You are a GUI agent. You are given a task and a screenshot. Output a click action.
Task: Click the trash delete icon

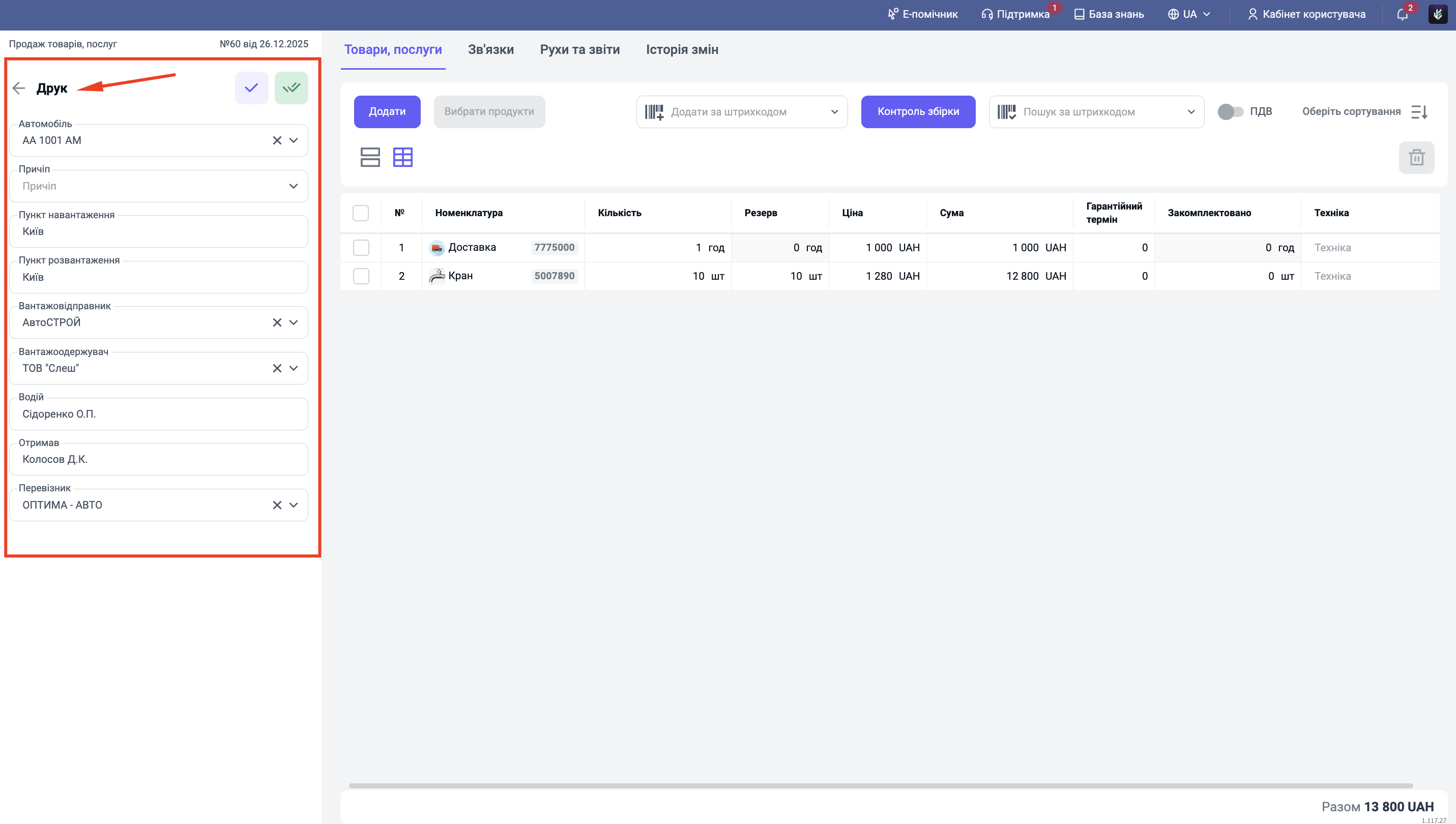(1416, 157)
